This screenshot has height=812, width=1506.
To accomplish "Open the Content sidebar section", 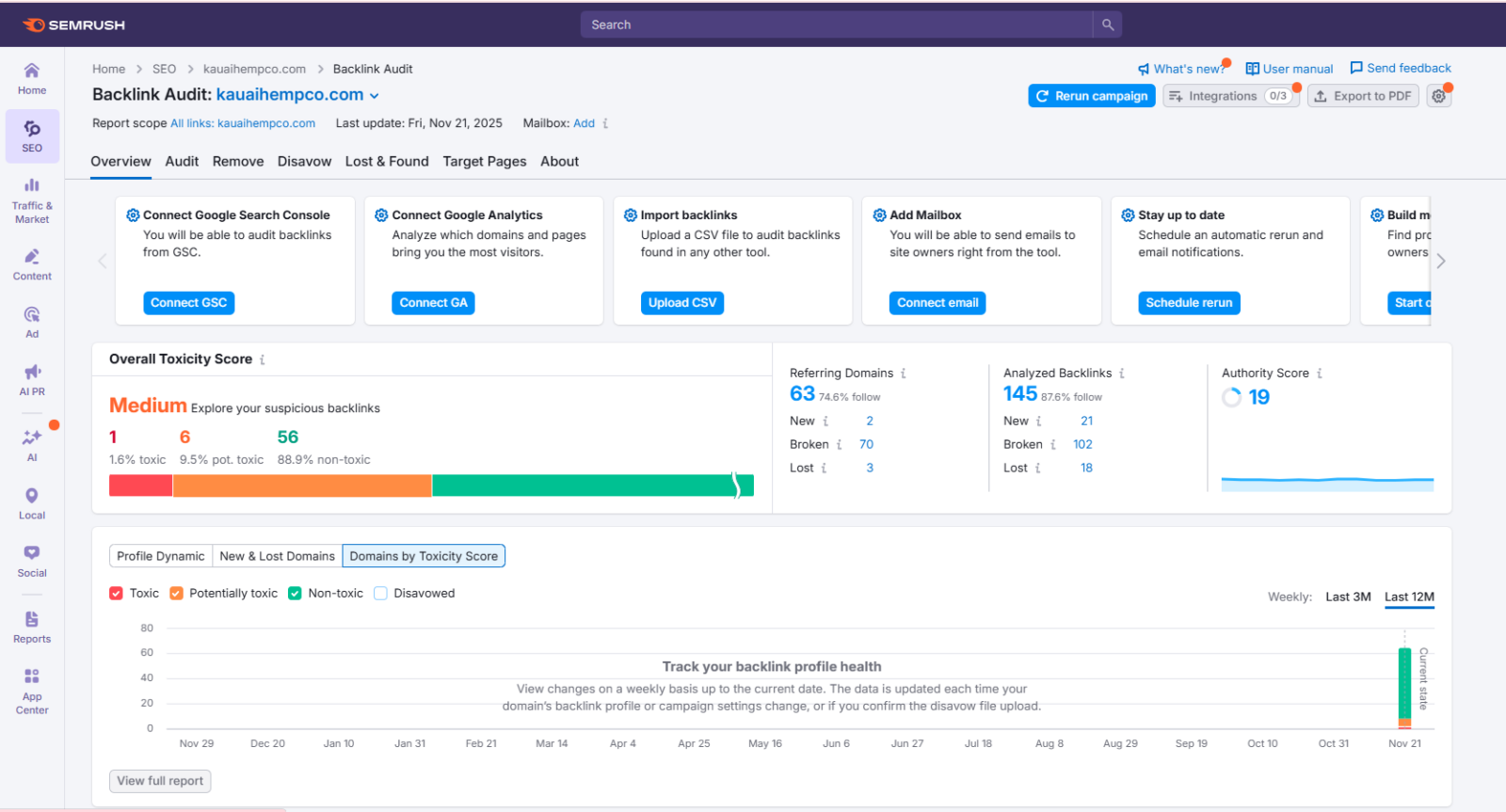I will (x=32, y=264).
